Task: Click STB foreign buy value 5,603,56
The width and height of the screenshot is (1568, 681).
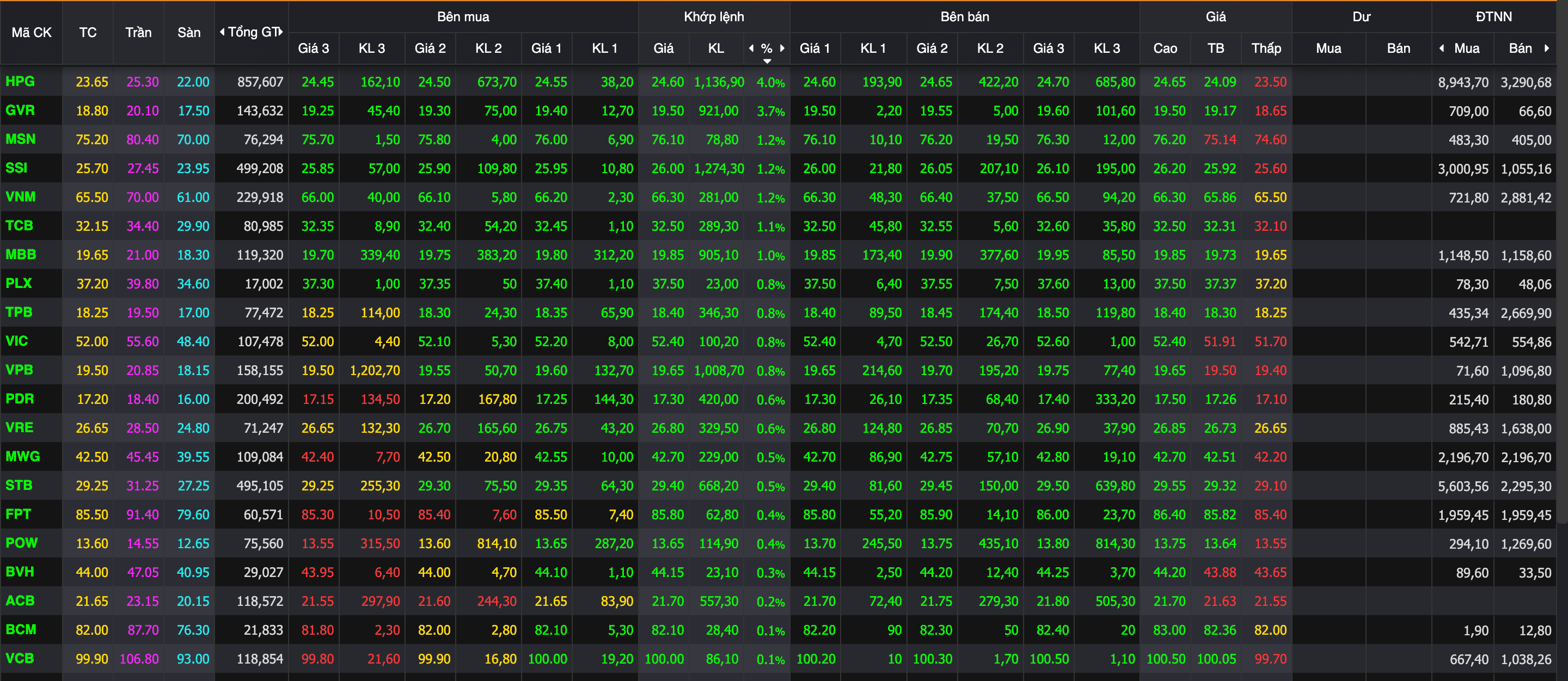Action: click(x=1463, y=486)
